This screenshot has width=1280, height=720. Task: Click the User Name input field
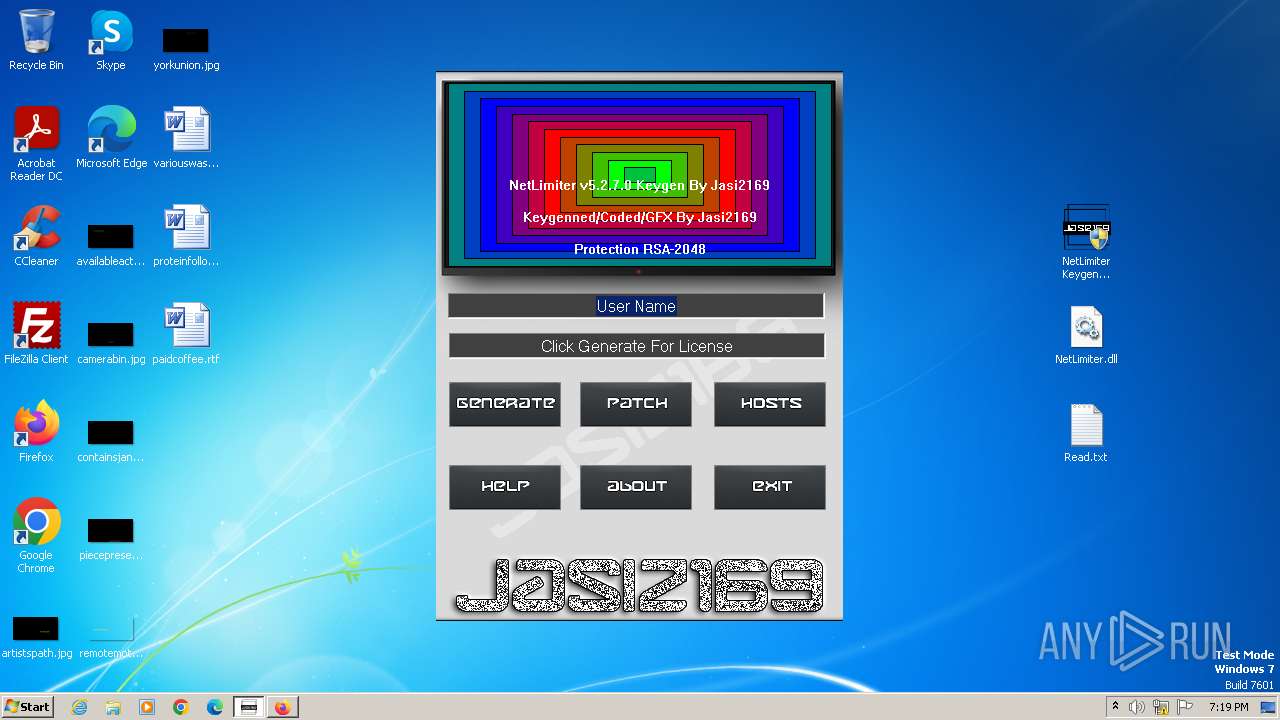coord(636,306)
